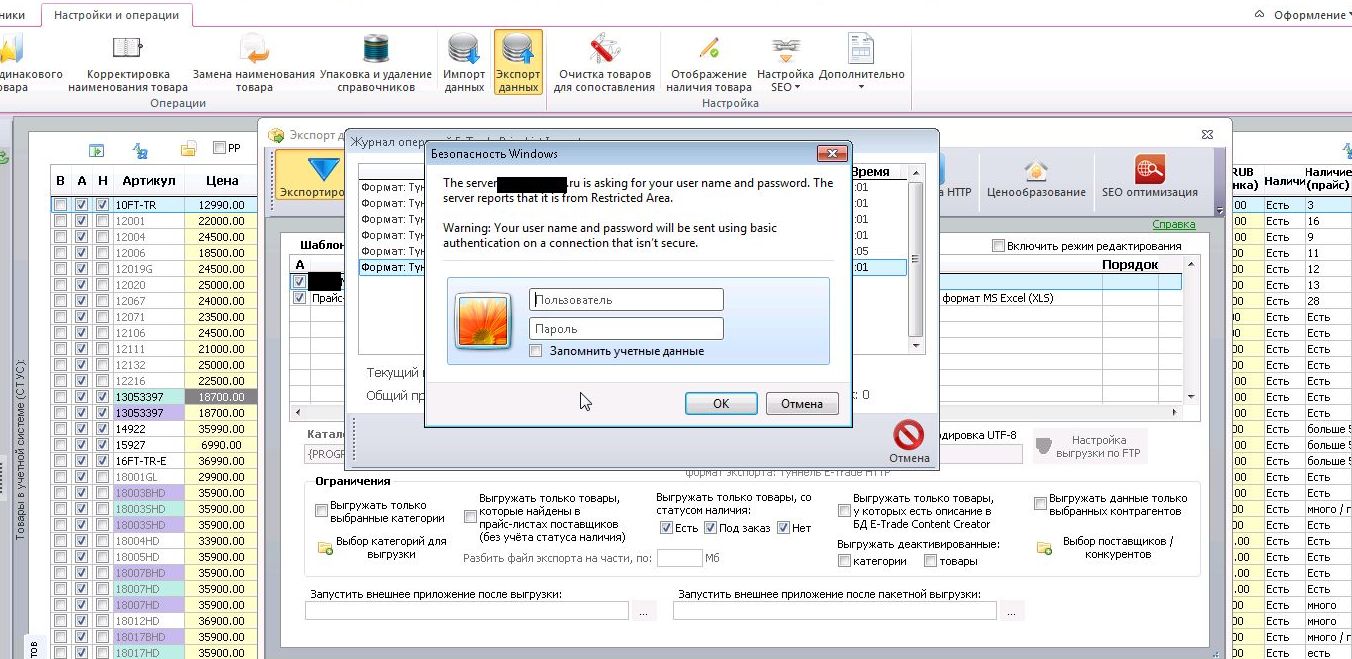Click the user tile flower picture in security dialog
The height and width of the screenshot is (659, 1352).
[x=483, y=321]
